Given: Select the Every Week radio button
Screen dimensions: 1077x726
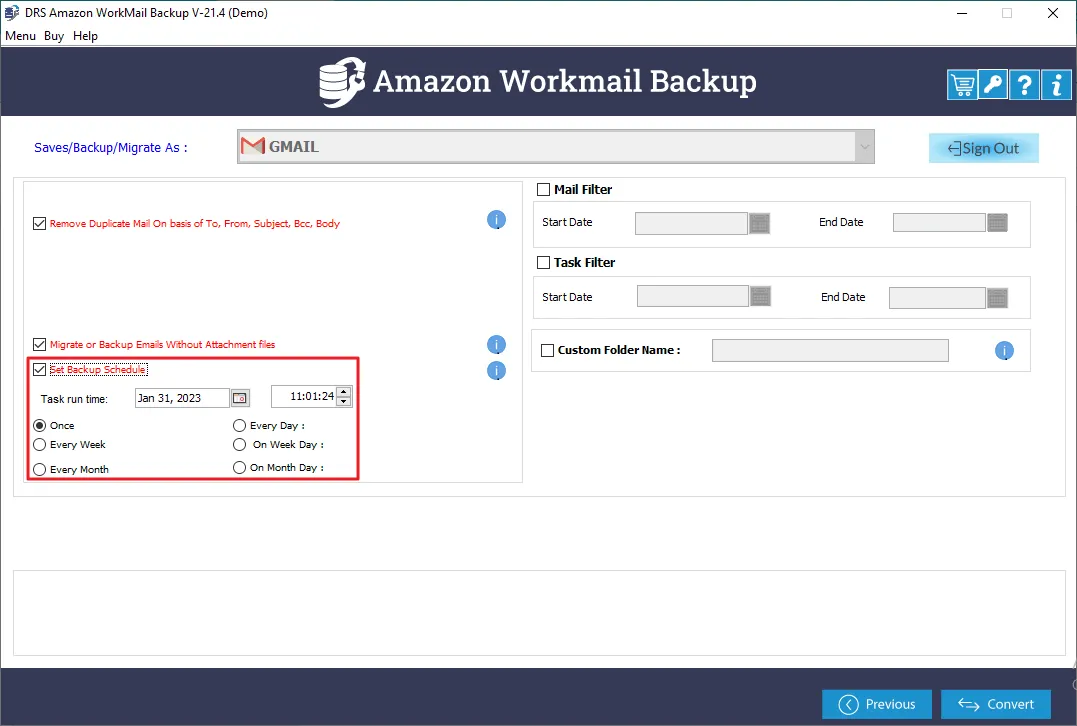Looking at the screenshot, I should [x=39, y=444].
